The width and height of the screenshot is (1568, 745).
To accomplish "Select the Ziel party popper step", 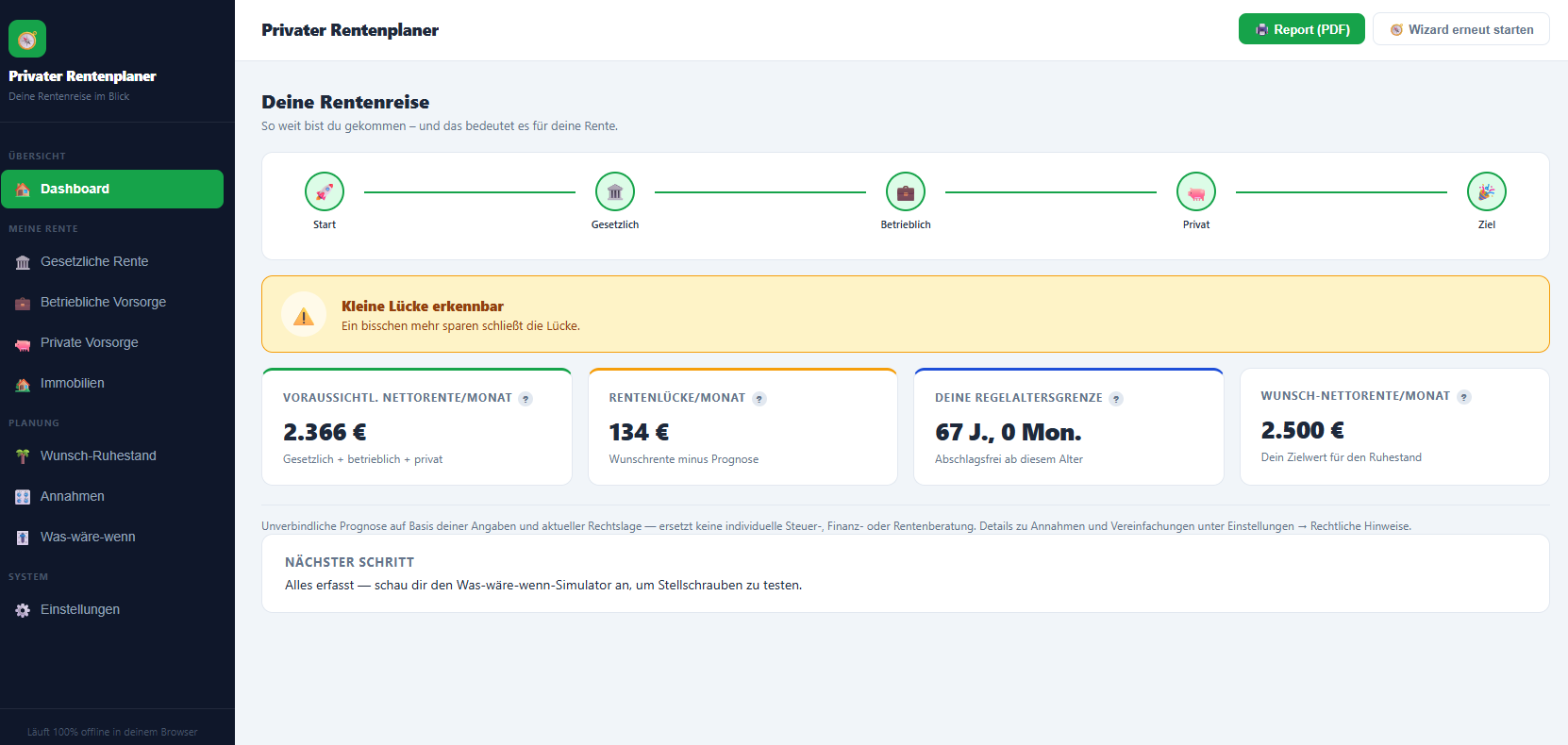I will point(1487,191).
